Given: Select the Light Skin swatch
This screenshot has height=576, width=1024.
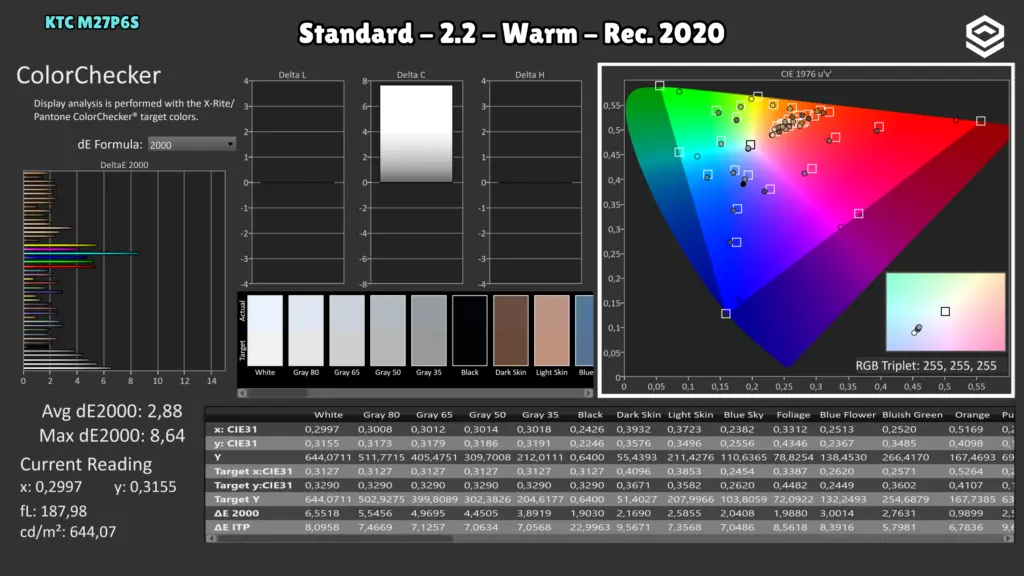Looking at the screenshot, I should click(552, 330).
